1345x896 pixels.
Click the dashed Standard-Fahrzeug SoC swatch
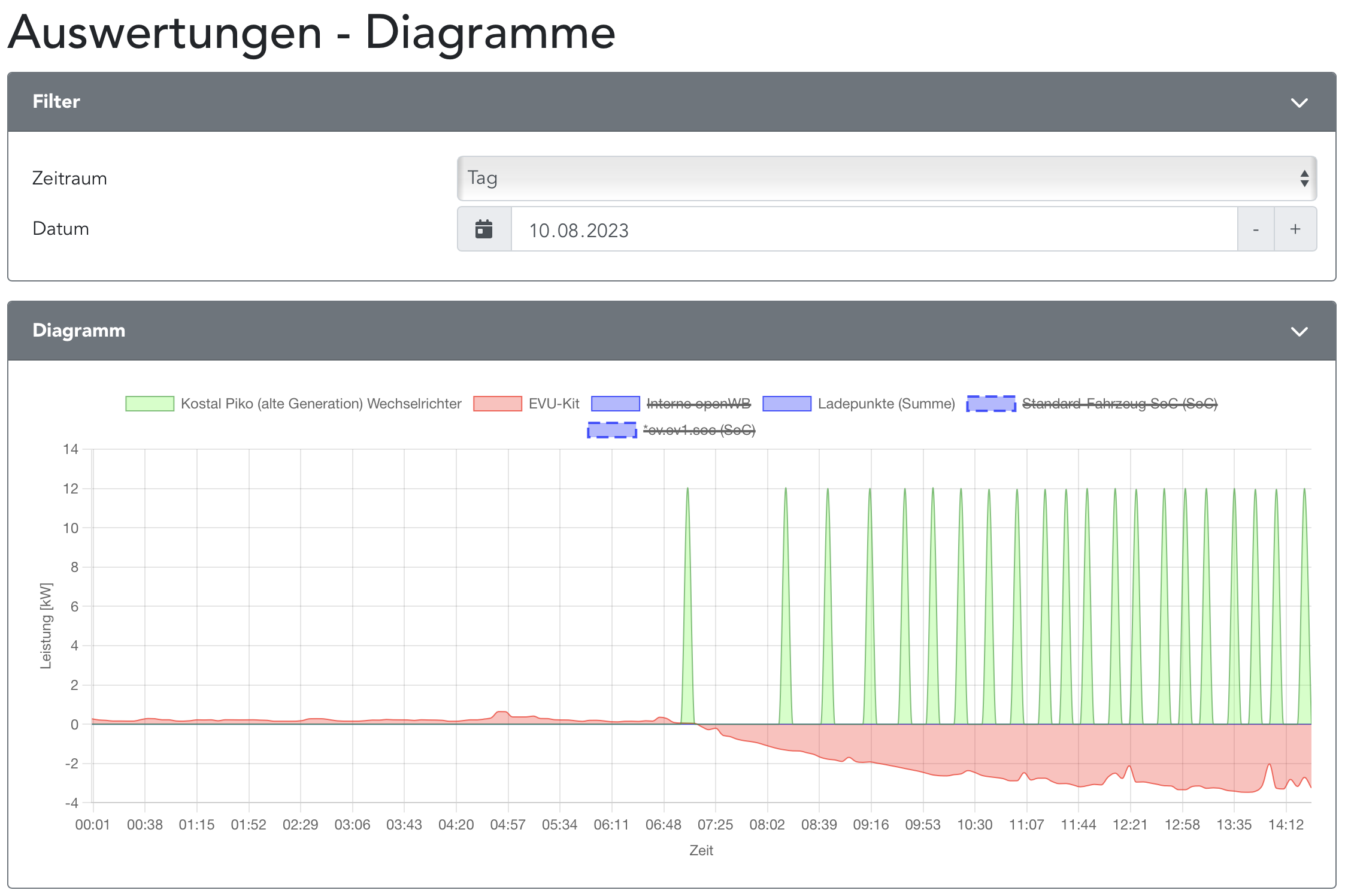point(990,404)
